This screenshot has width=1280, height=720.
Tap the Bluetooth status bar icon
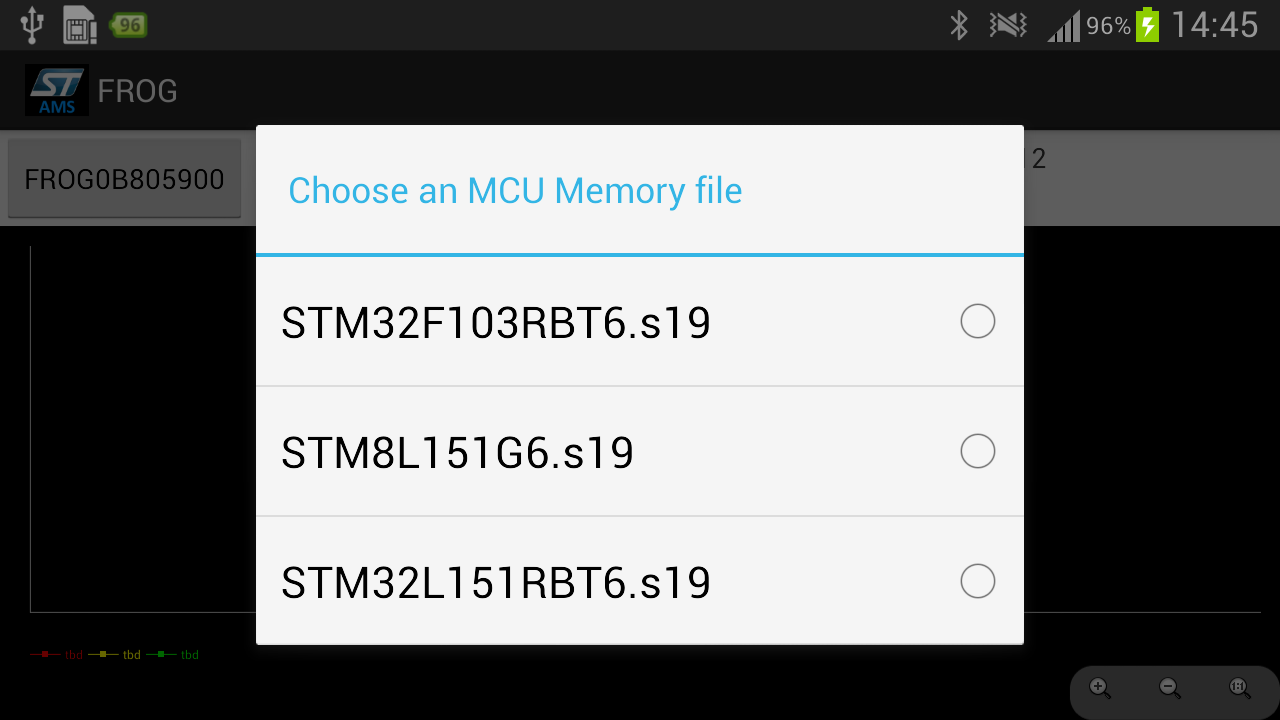(959, 25)
